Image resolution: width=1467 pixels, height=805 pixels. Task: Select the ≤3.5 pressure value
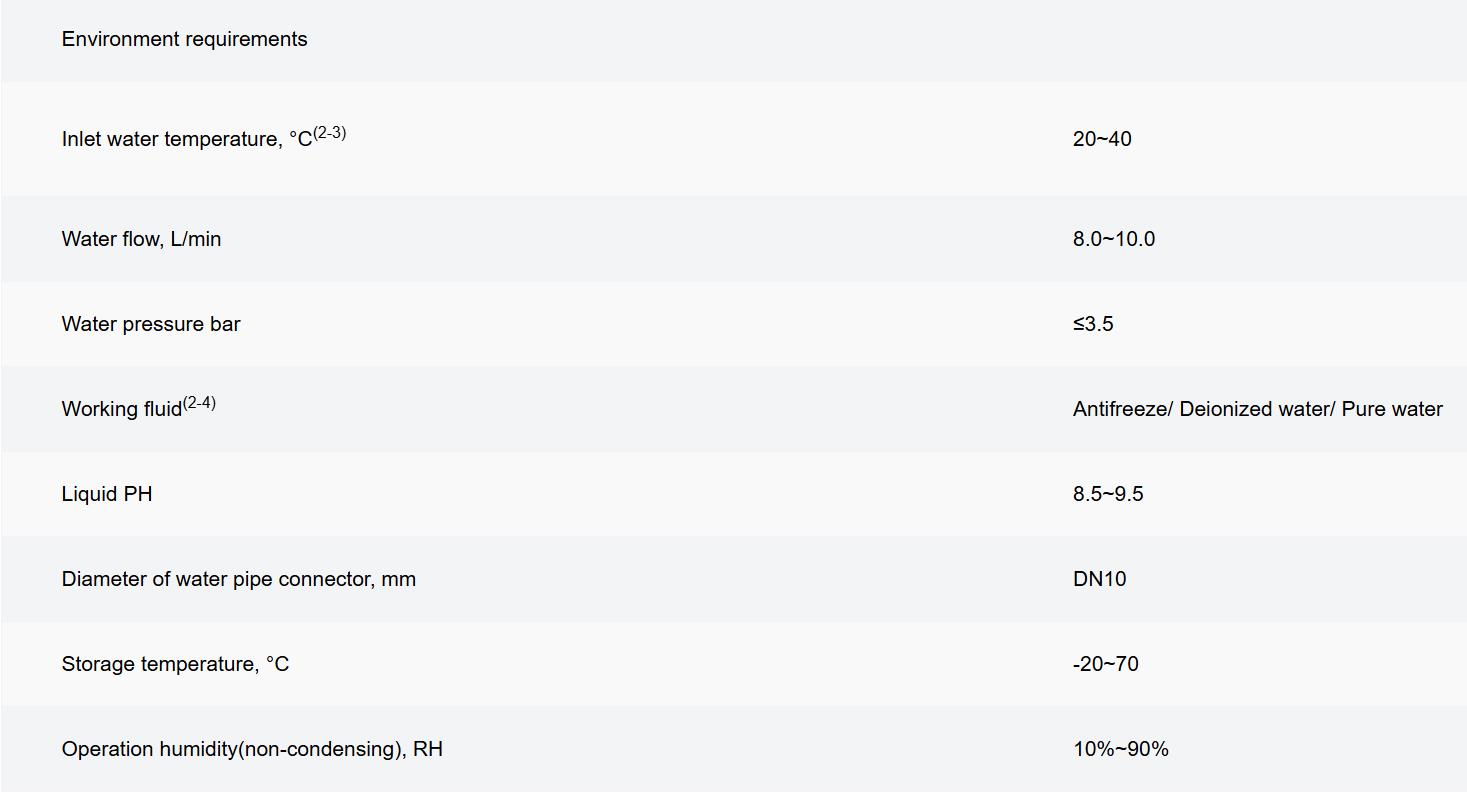(1093, 324)
